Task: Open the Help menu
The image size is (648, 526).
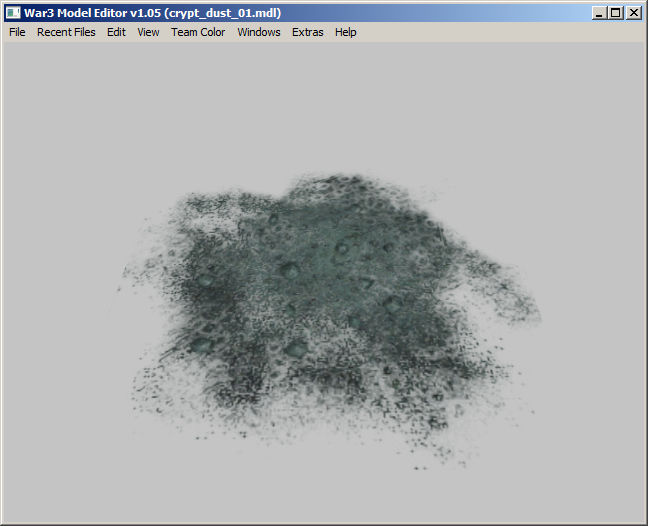Action: (x=345, y=32)
